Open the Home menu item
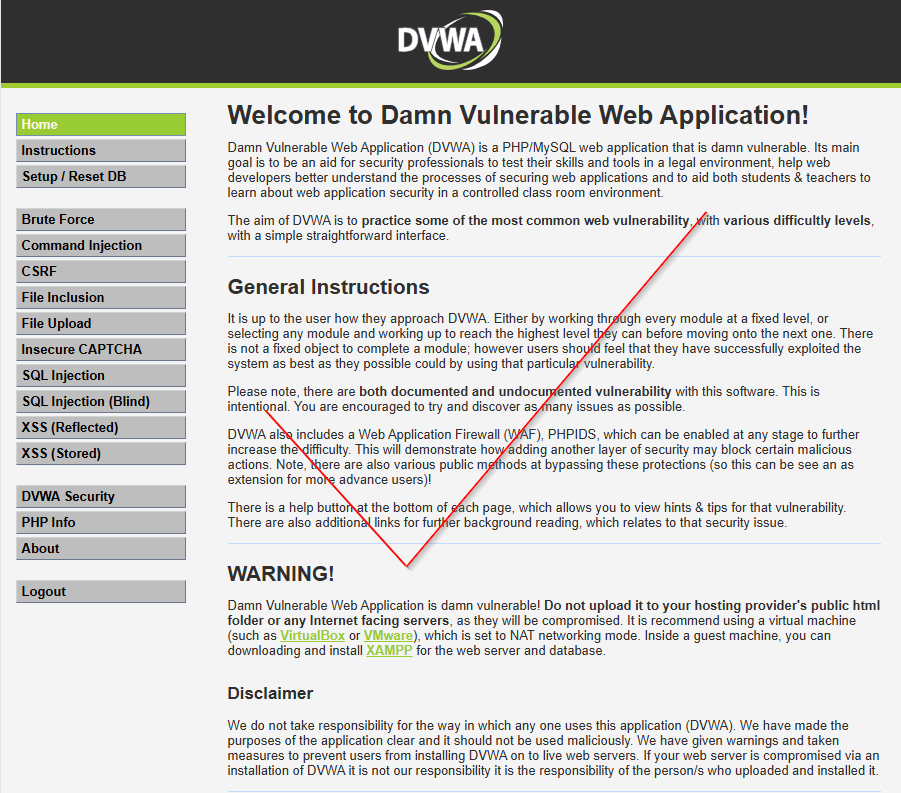Viewport: 901px width, 793px height. click(101, 125)
